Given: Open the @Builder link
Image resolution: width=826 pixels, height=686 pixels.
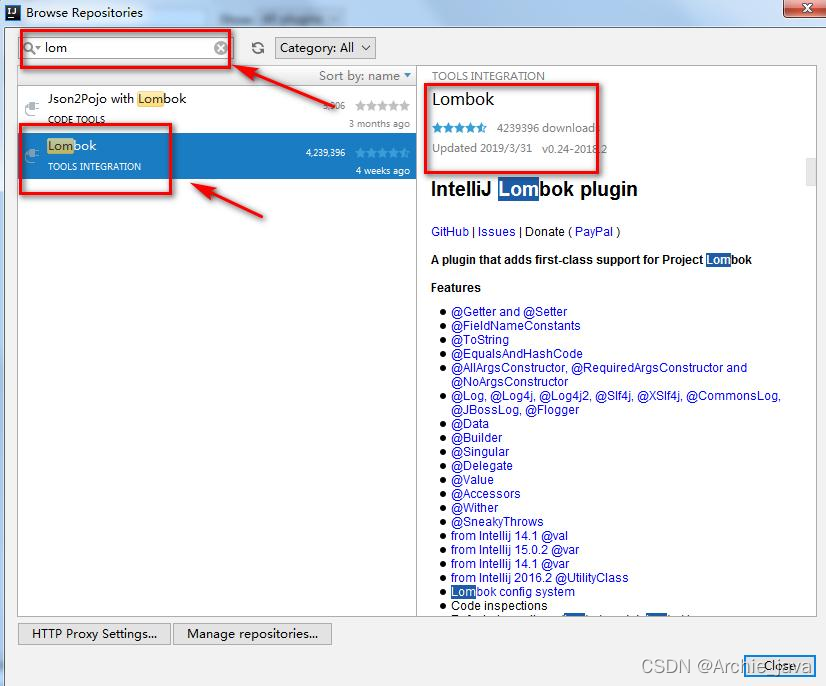Looking at the screenshot, I should coord(477,438).
